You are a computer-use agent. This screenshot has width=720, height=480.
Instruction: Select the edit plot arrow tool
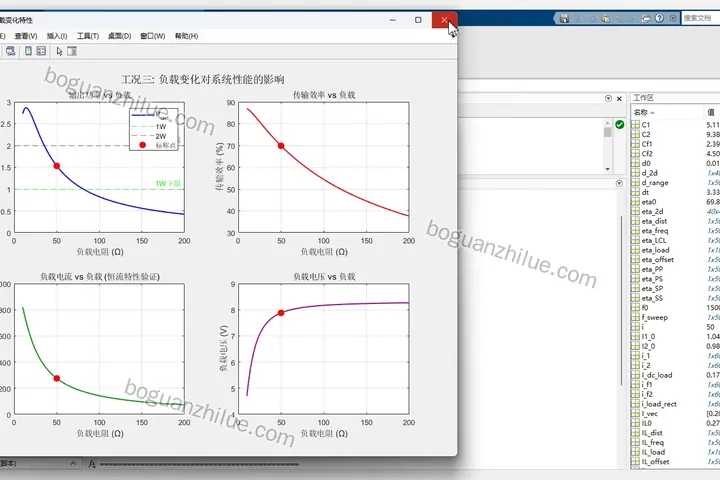pos(59,51)
